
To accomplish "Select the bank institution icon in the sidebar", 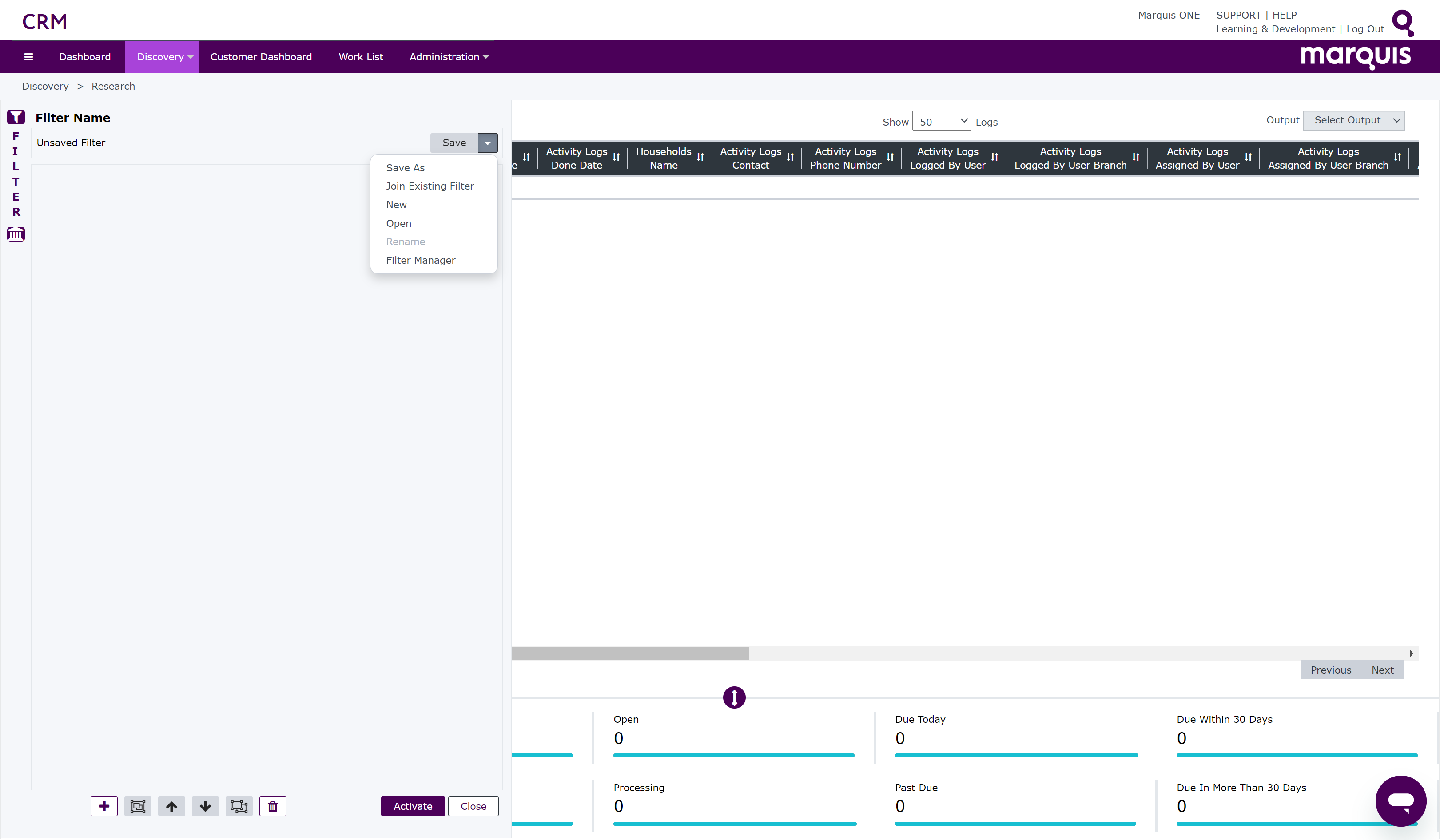I will [16, 234].
